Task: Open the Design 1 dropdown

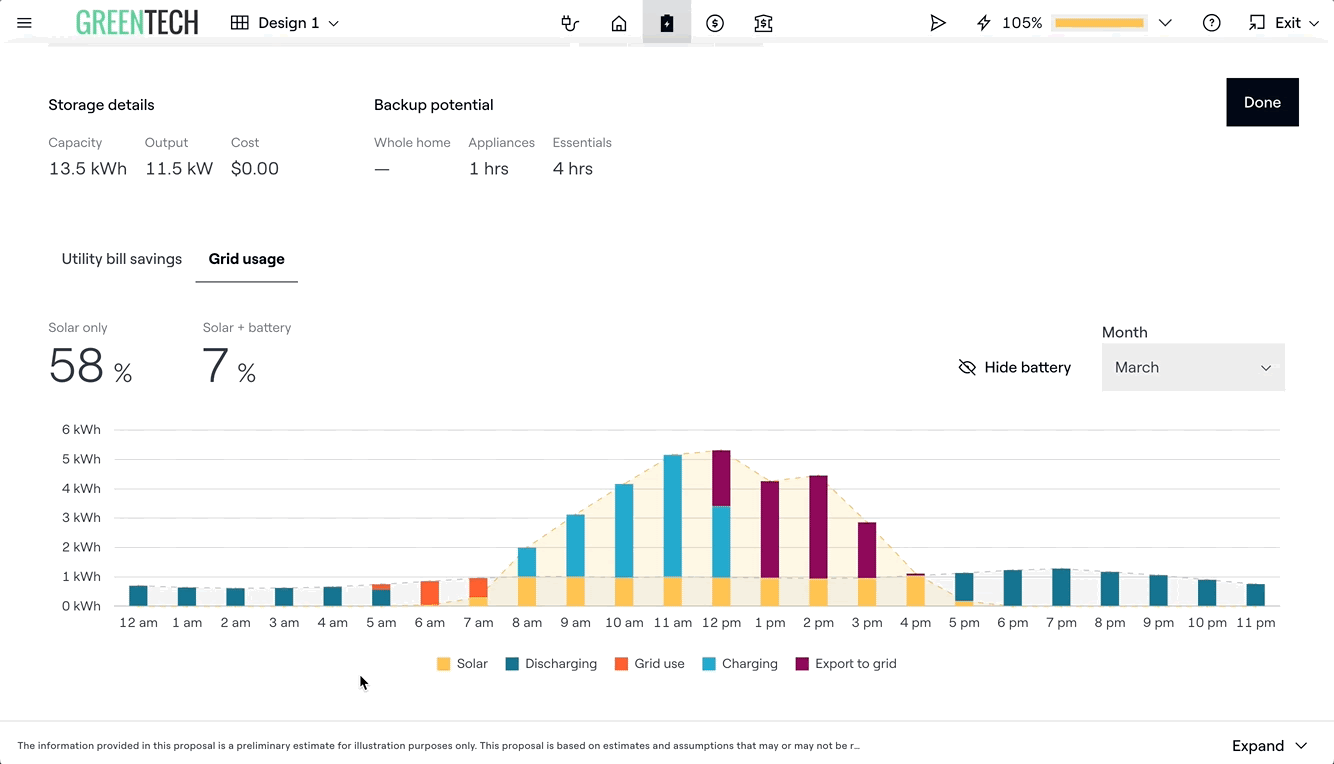Action: [285, 23]
